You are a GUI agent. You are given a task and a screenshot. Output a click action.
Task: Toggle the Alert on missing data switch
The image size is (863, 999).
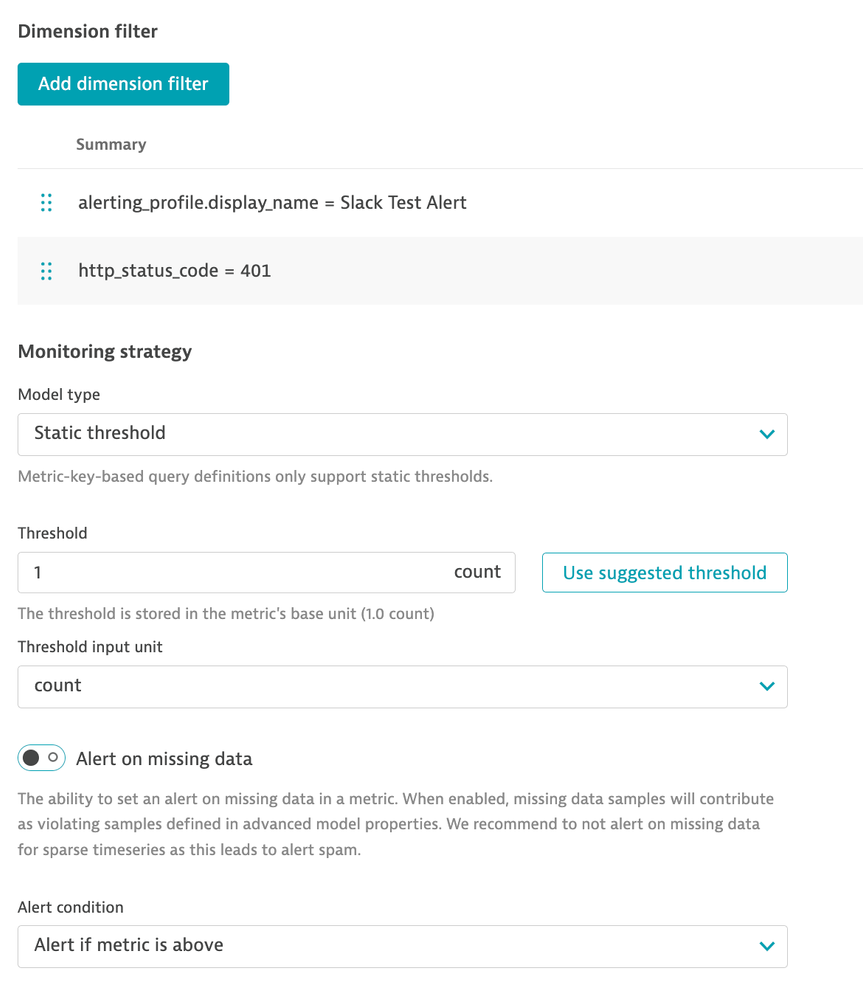41,758
